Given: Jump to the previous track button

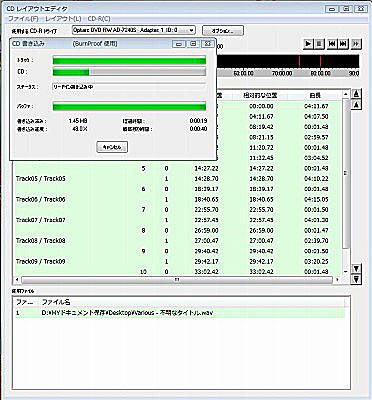Looking at the screenshot, I should click(332, 44).
